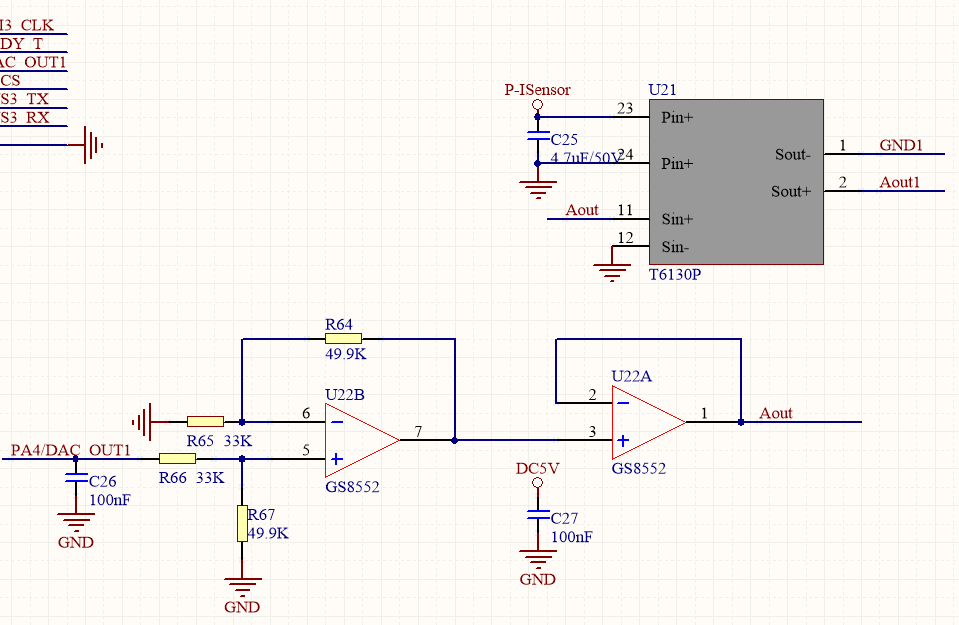Click the R64 designator text
The width and height of the screenshot is (959, 625).
[339, 325]
